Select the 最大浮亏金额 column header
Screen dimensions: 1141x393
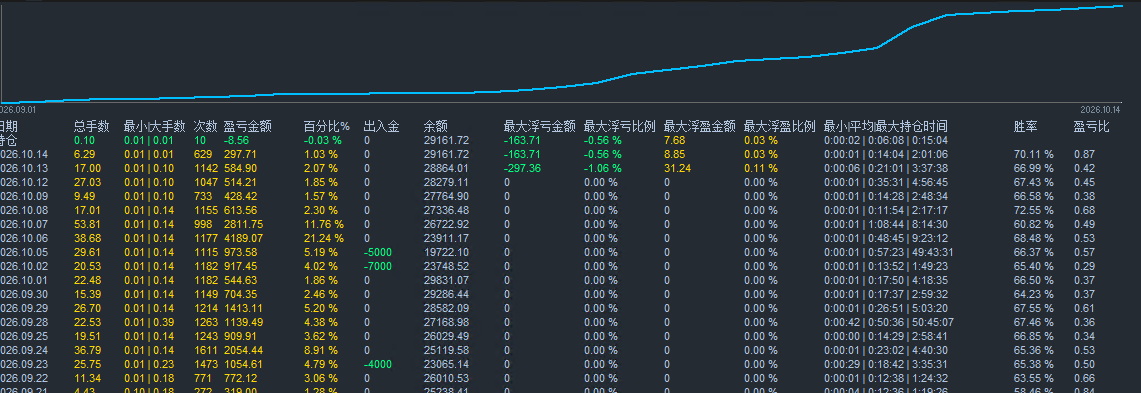[x=540, y=127]
